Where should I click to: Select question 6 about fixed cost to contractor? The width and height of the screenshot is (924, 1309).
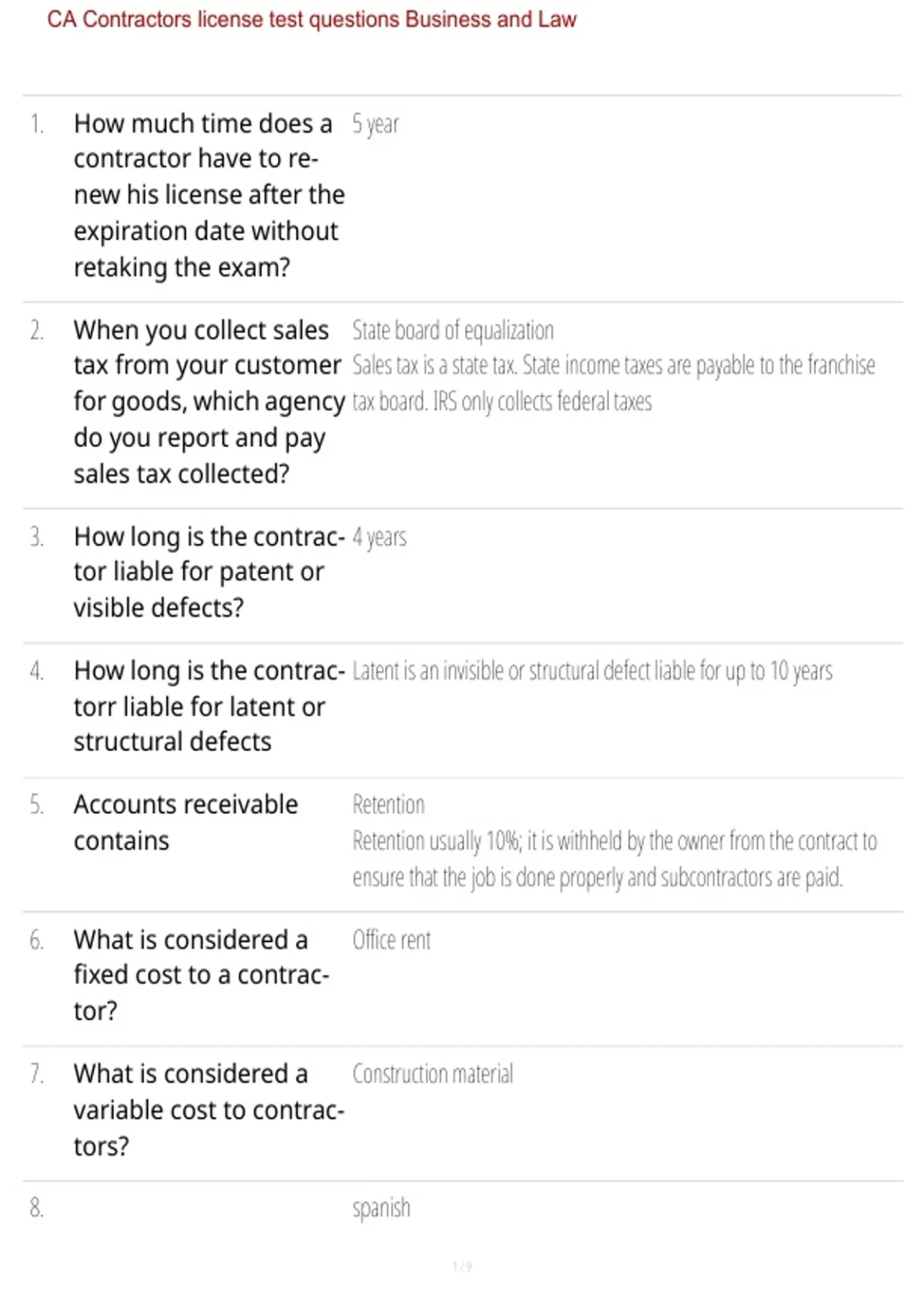(201, 975)
